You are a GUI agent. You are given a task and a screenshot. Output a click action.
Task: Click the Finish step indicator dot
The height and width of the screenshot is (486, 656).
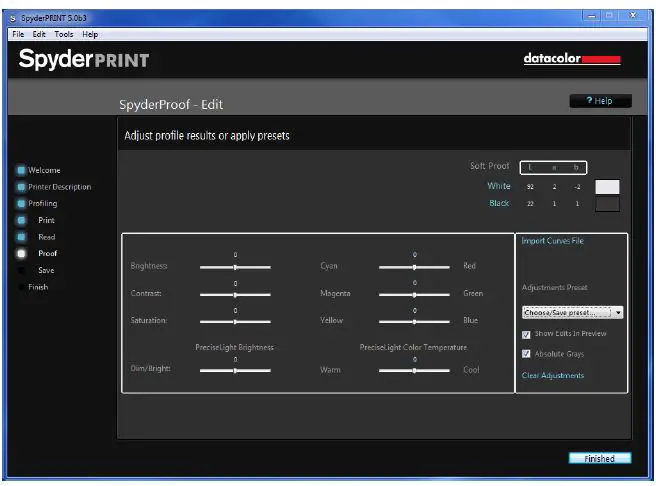tap(21, 287)
